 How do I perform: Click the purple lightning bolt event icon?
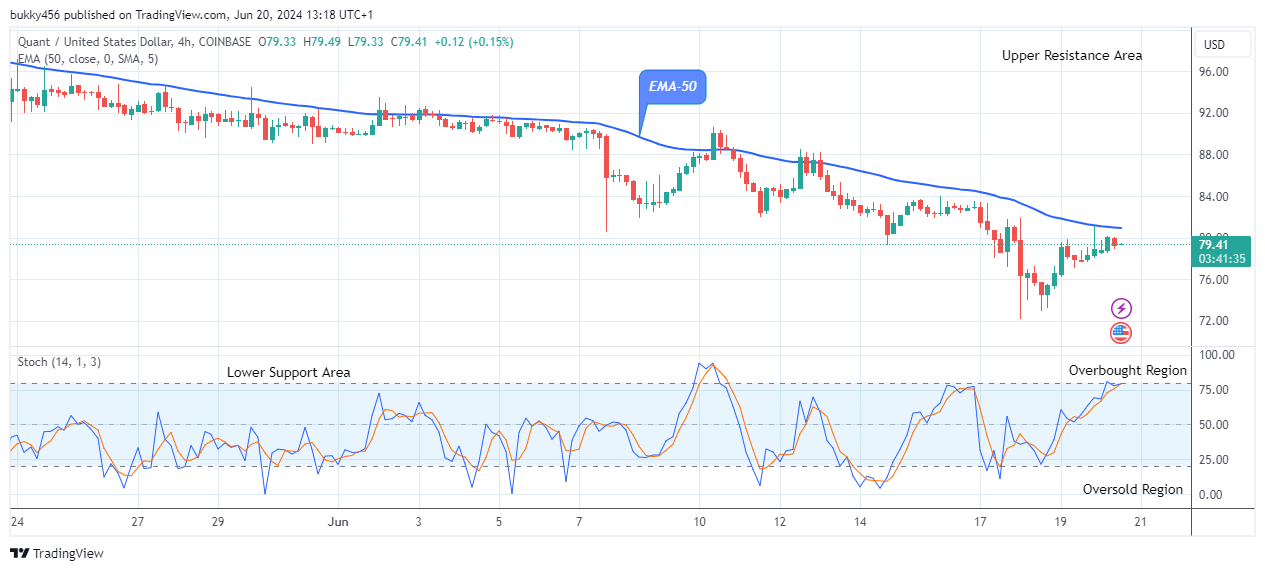click(1121, 309)
